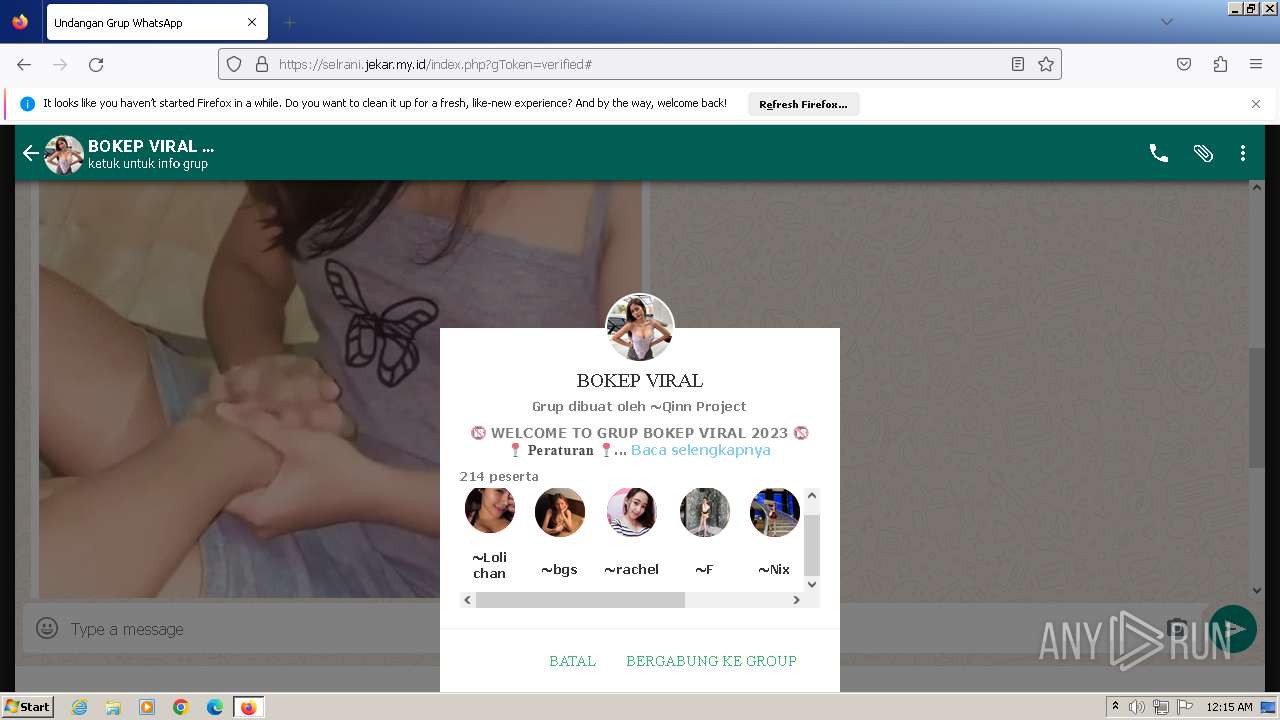Open Firefox hamburger menu

(1256, 64)
